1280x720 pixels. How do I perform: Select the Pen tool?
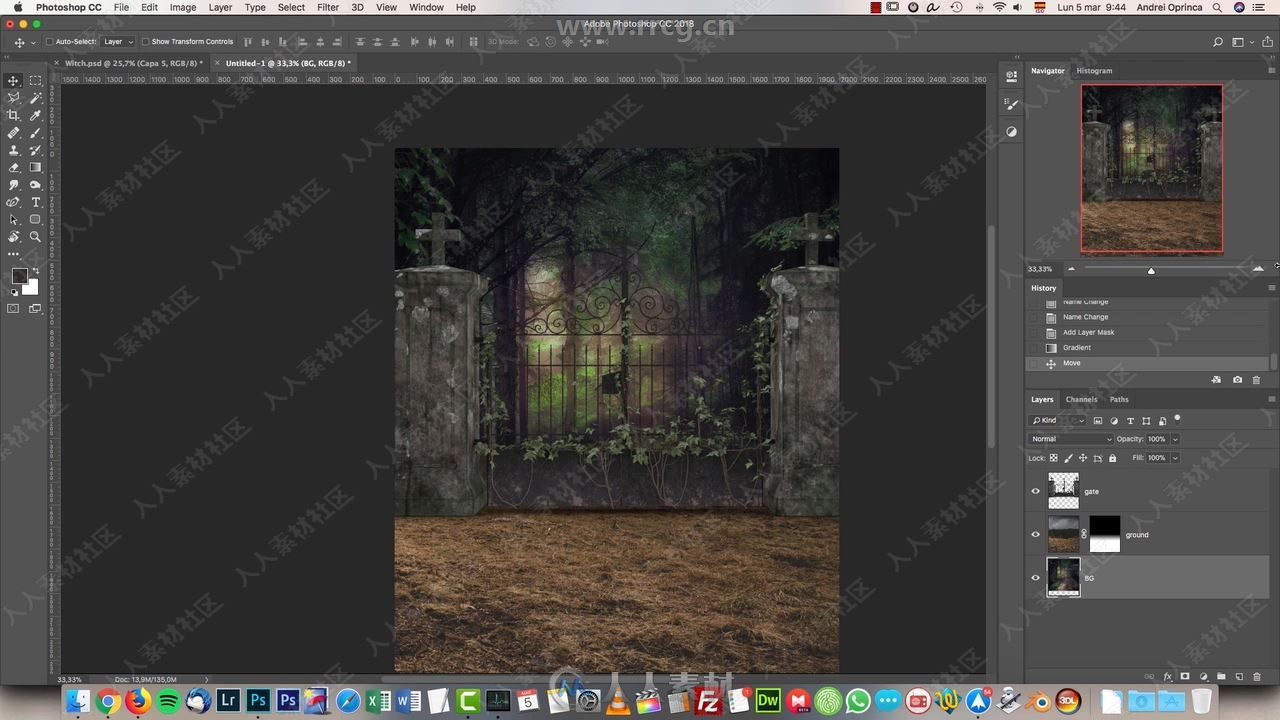(13, 202)
